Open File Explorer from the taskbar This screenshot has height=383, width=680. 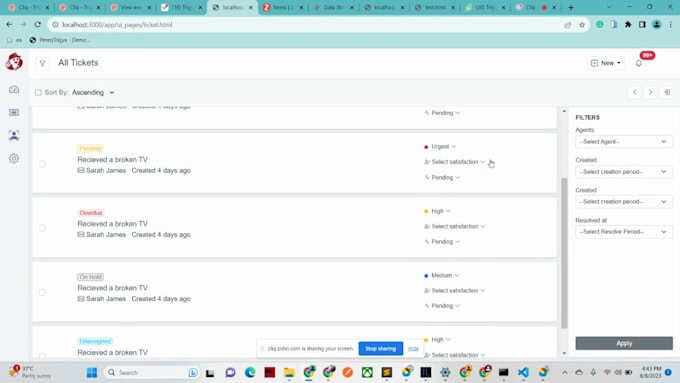(x=289, y=373)
